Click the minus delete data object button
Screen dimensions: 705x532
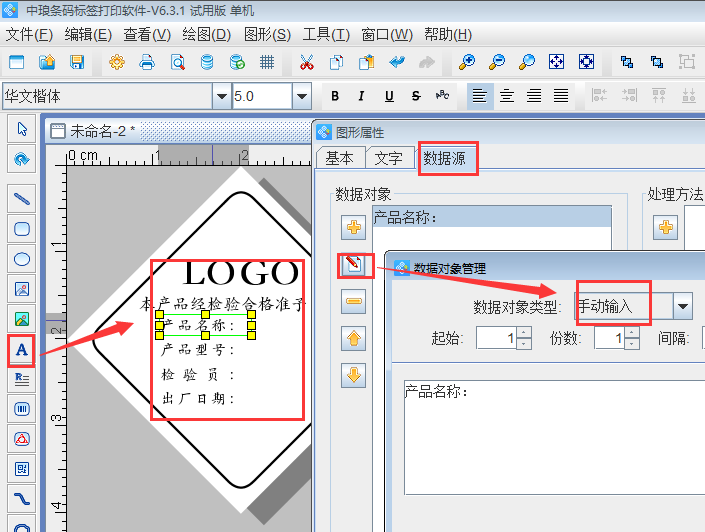tap(354, 302)
